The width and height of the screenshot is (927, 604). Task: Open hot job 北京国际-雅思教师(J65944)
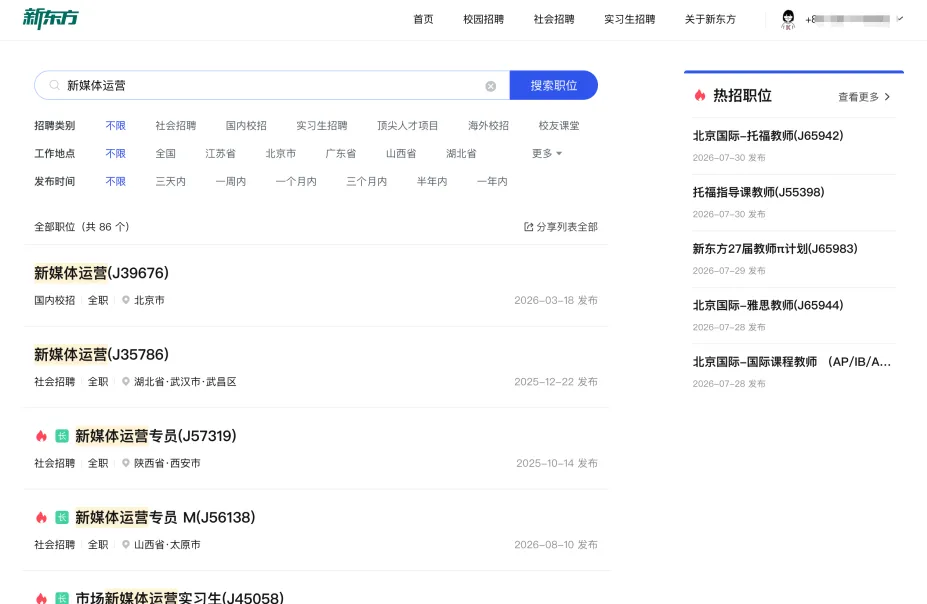click(x=768, y=306)
